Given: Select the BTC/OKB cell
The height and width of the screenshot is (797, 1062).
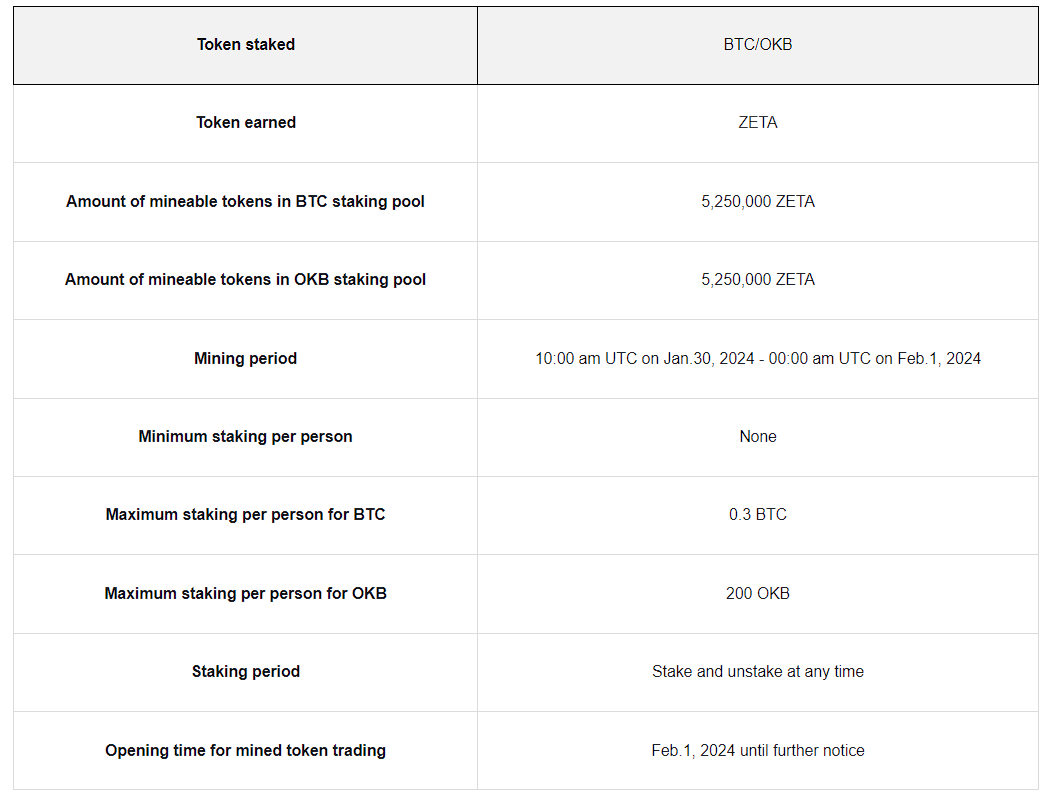Looking at the screenshot, I should pyautogui.click(x=757, y=44).
